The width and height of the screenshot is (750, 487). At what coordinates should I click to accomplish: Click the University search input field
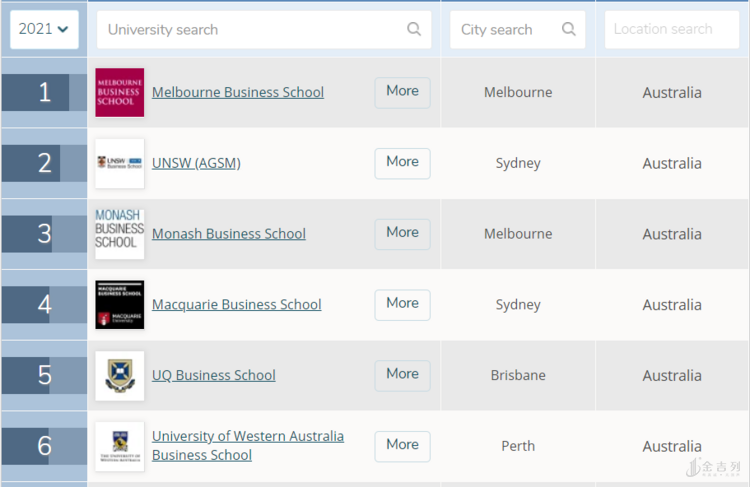pyautogui.click(x=250, y=30)
